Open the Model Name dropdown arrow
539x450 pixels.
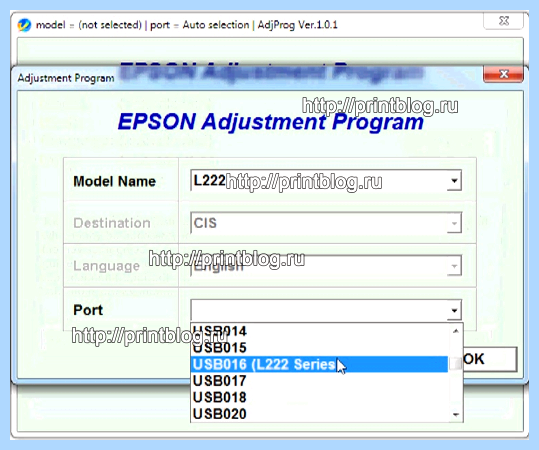pos(454,181)
